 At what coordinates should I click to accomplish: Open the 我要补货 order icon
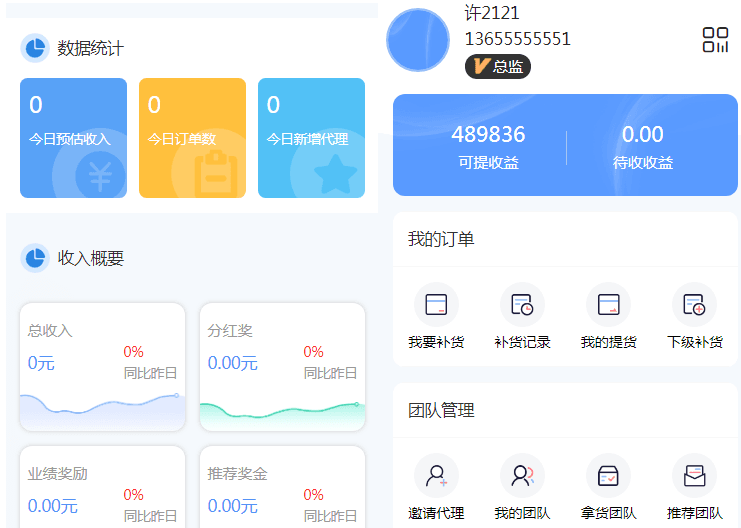click(436, 304)
